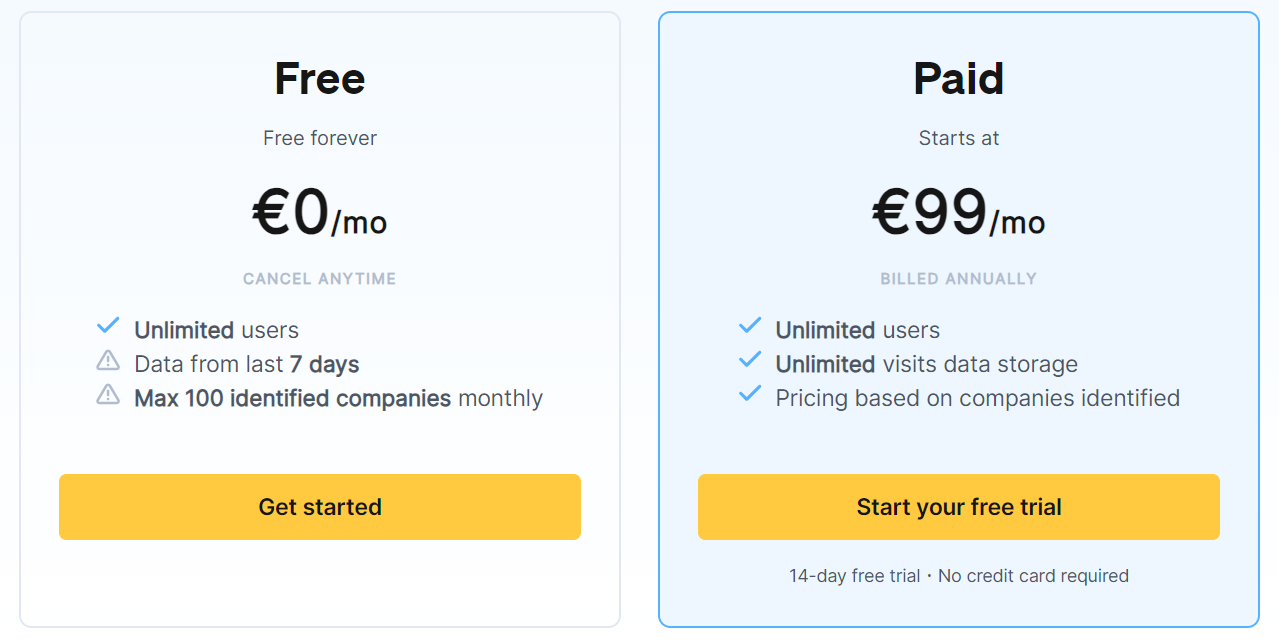The width and height of the screenshot is (1279, 640).
Task: Click the Unlimited visits data storage feature text
Action: click(925, 364)
